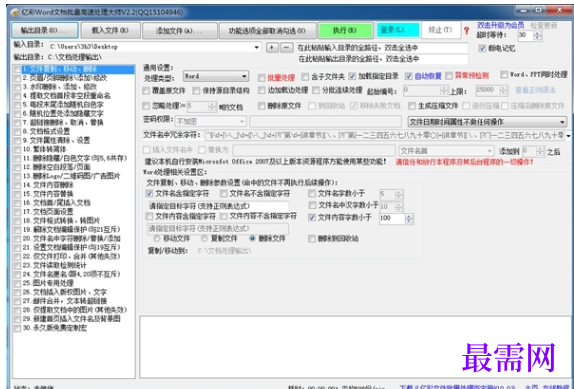Adjust the 超时等待 spinner arrows
The image size is (574, 389).
[x=537, y=35]
